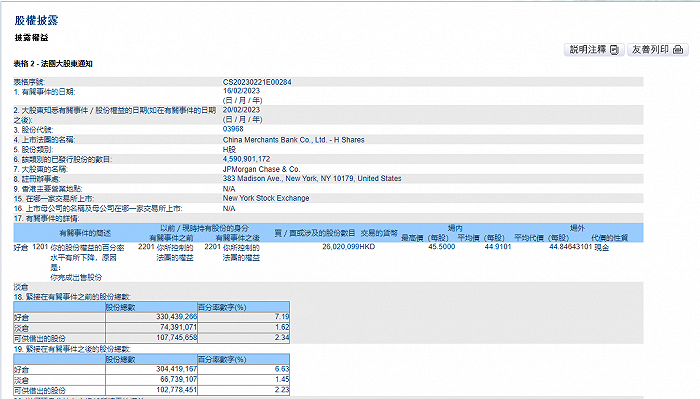Select short position after 66,739,107

pos(179,379)
